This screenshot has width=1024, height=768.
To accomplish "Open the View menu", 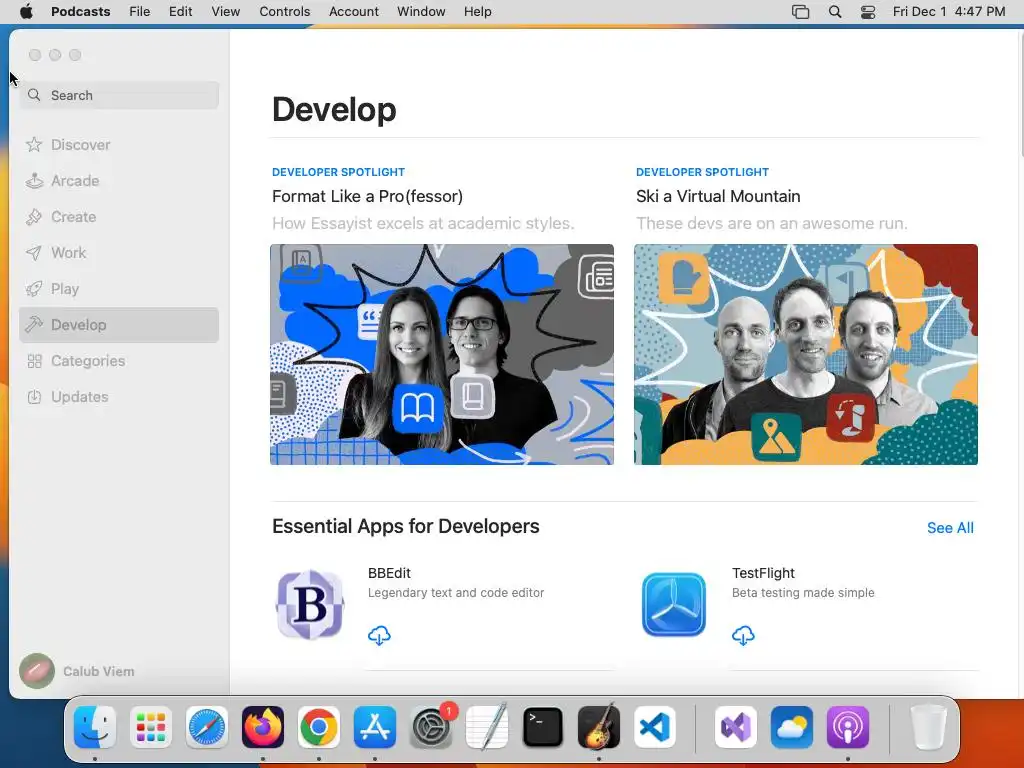I will [x=225, y=12].
